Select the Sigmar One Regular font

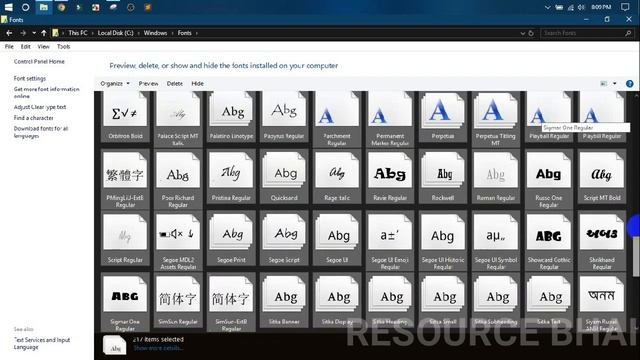click(125, 302)
